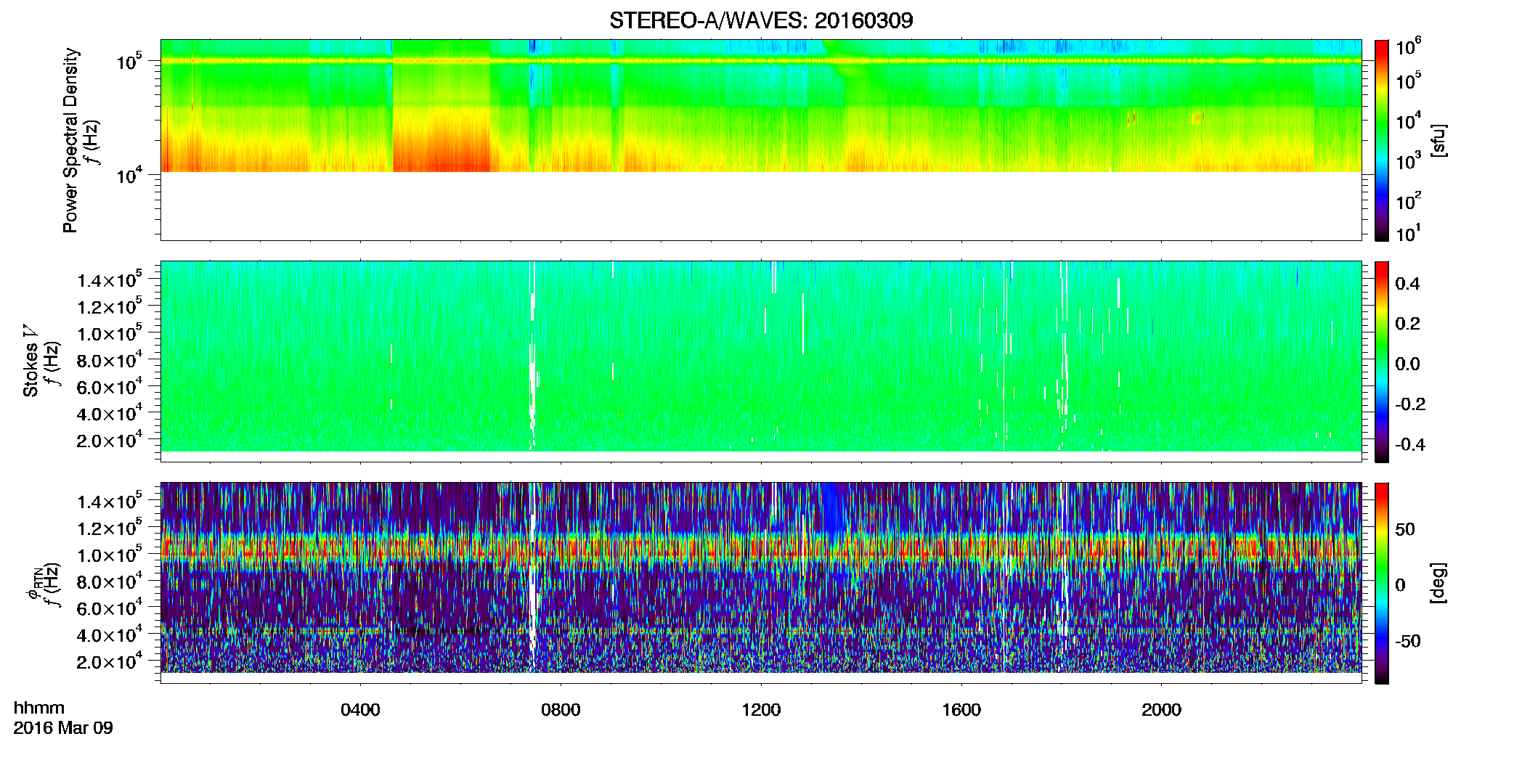This screenshot has width=1522, height=784.
Task: Click the 10^4 frequency tick in the top panel
Action: pyautogui.click(x=129, y=174)
